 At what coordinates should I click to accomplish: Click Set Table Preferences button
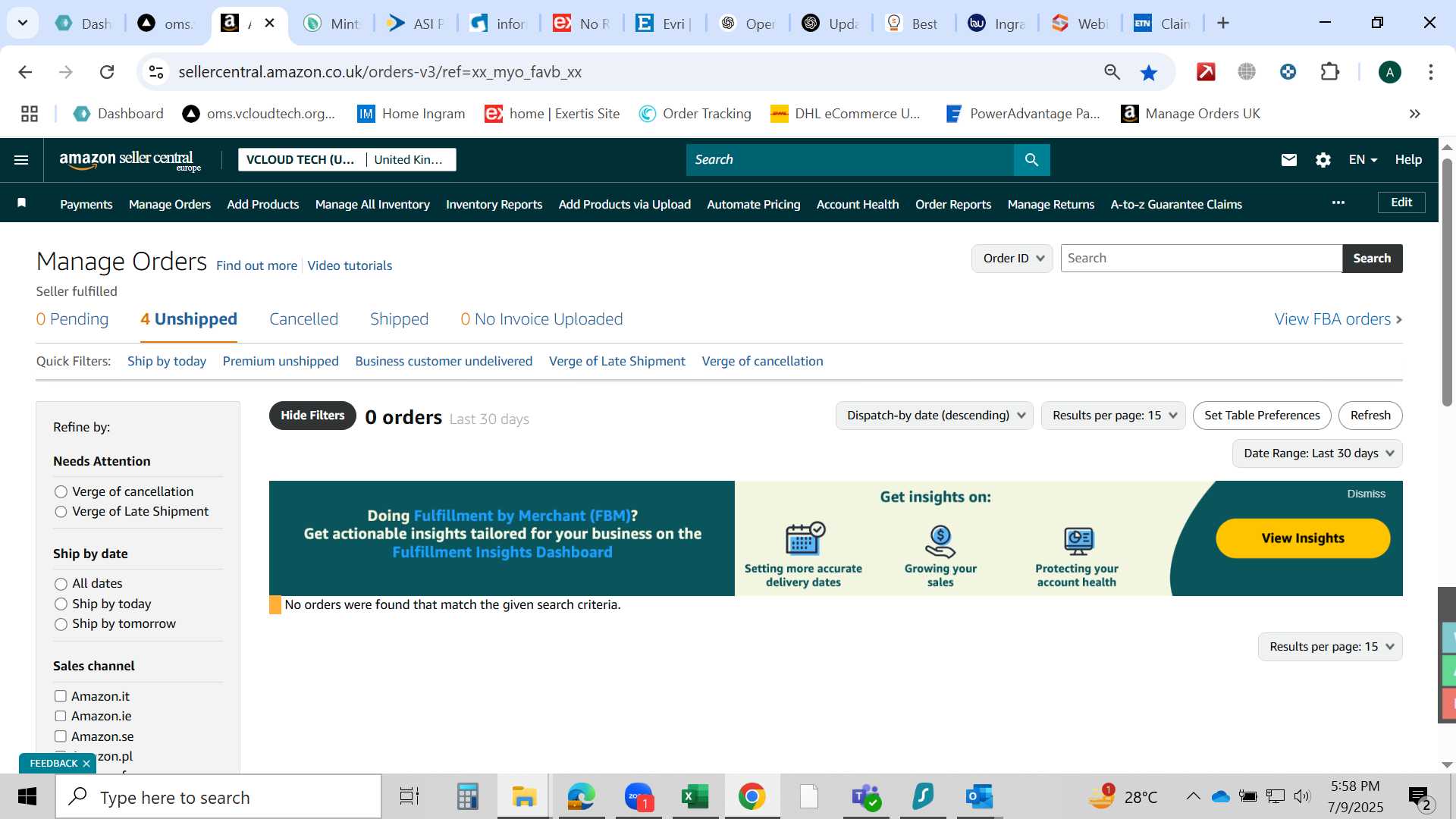click(1262, 416)
